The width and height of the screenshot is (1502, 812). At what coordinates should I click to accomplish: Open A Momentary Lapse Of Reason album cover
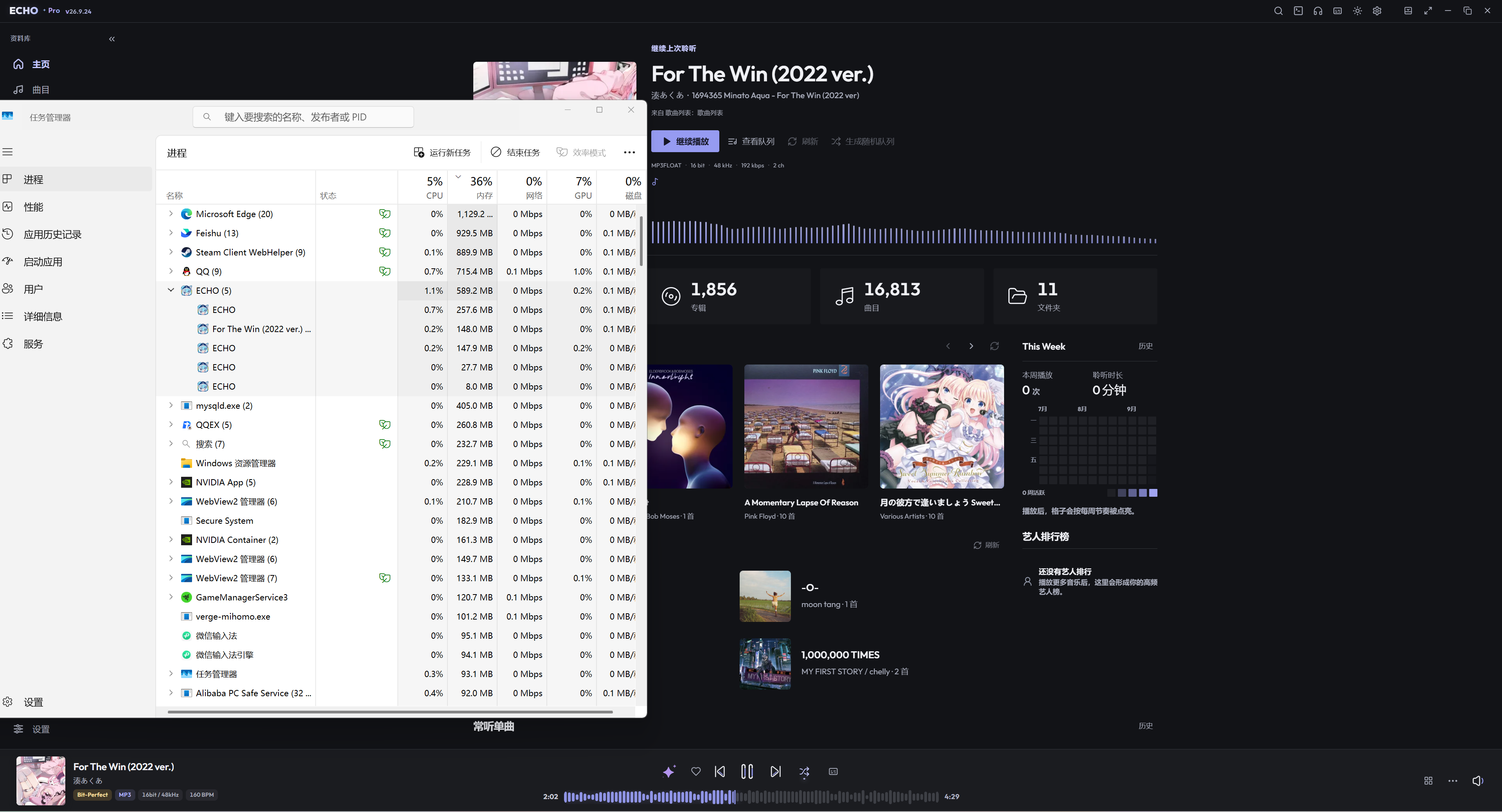point(807,427)
